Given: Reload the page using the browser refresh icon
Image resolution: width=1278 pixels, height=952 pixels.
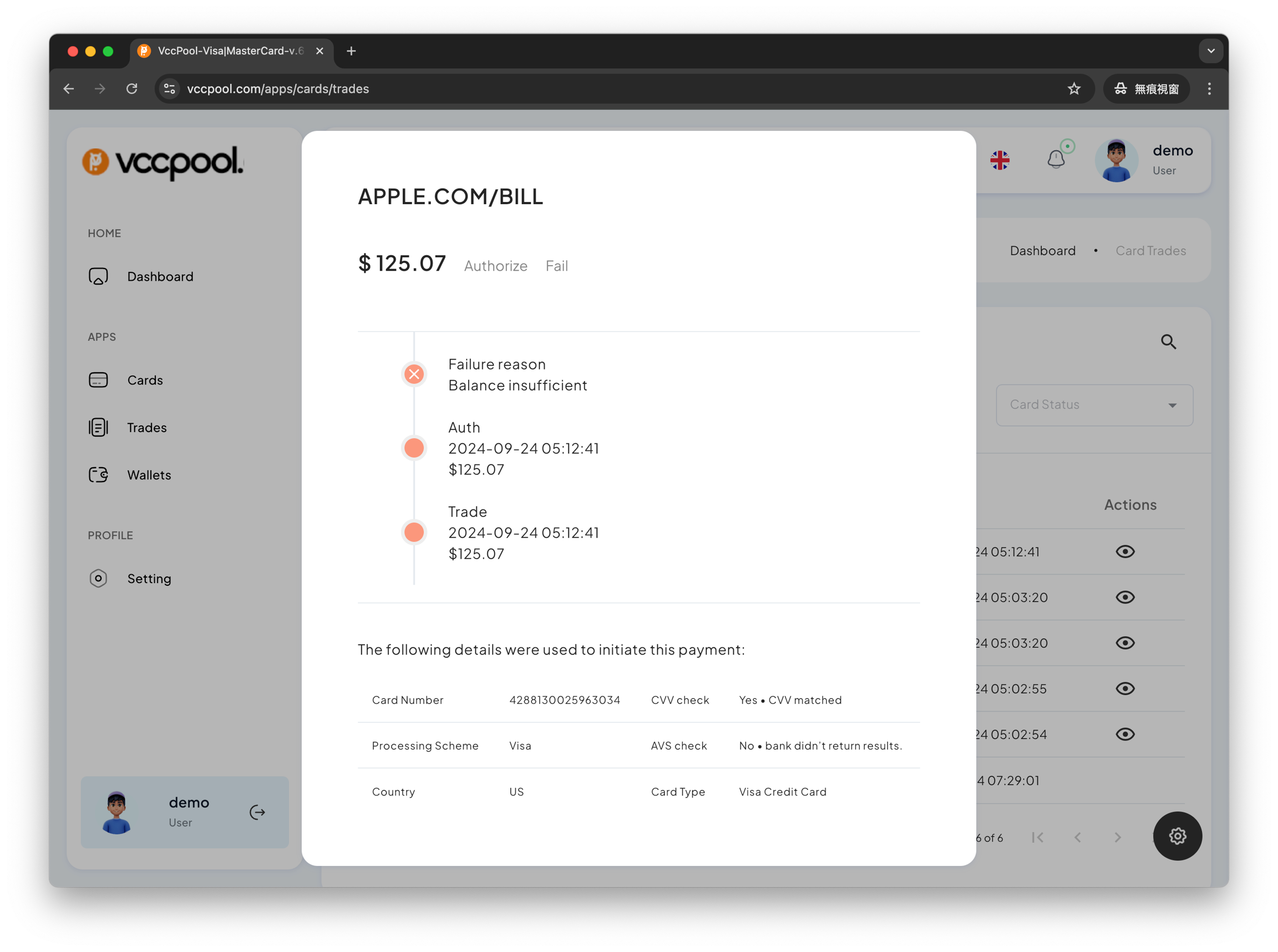Looking at the screenshot, I should (x=132, y=89).
